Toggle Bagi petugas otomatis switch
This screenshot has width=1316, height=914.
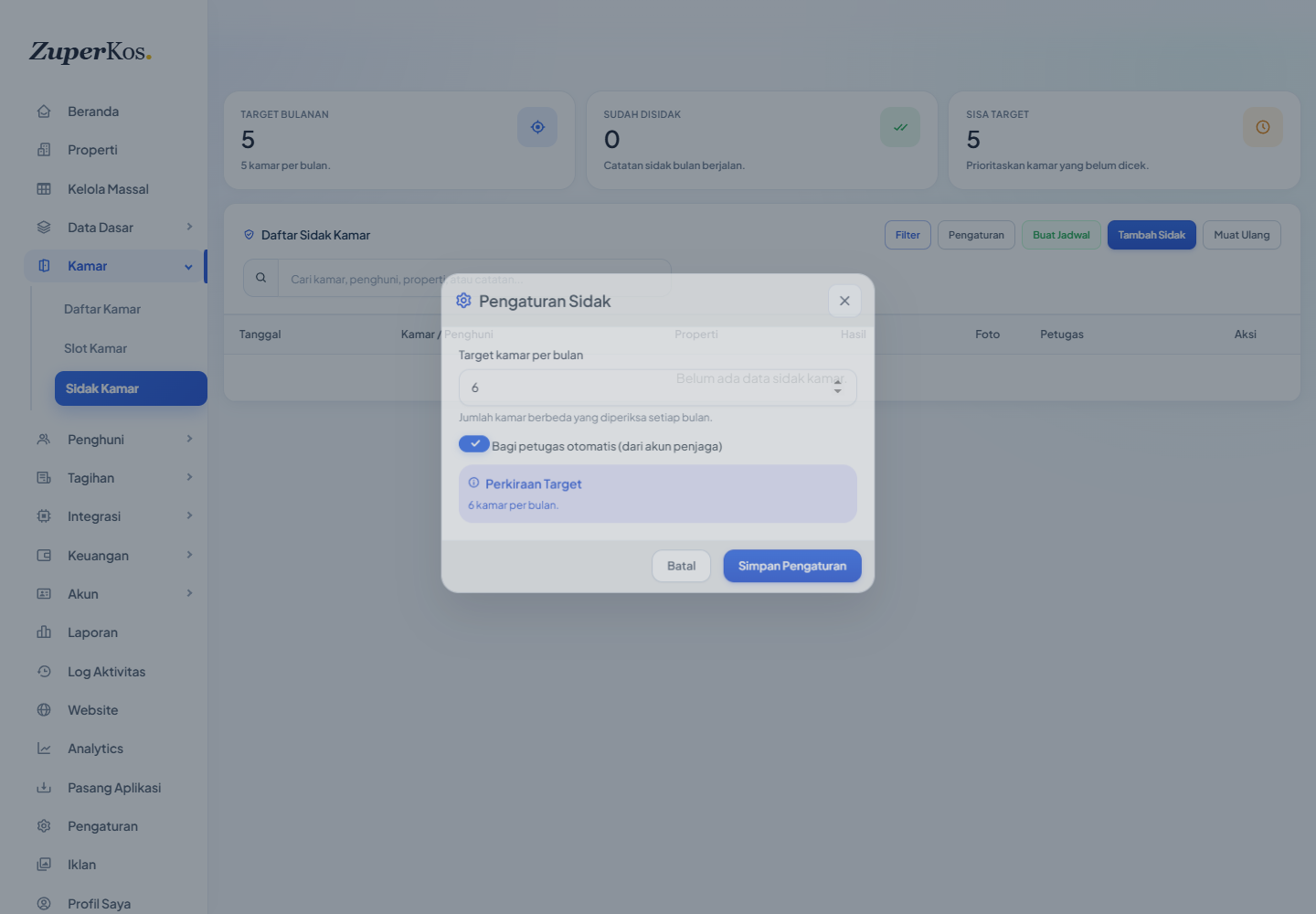click(474, 444)
